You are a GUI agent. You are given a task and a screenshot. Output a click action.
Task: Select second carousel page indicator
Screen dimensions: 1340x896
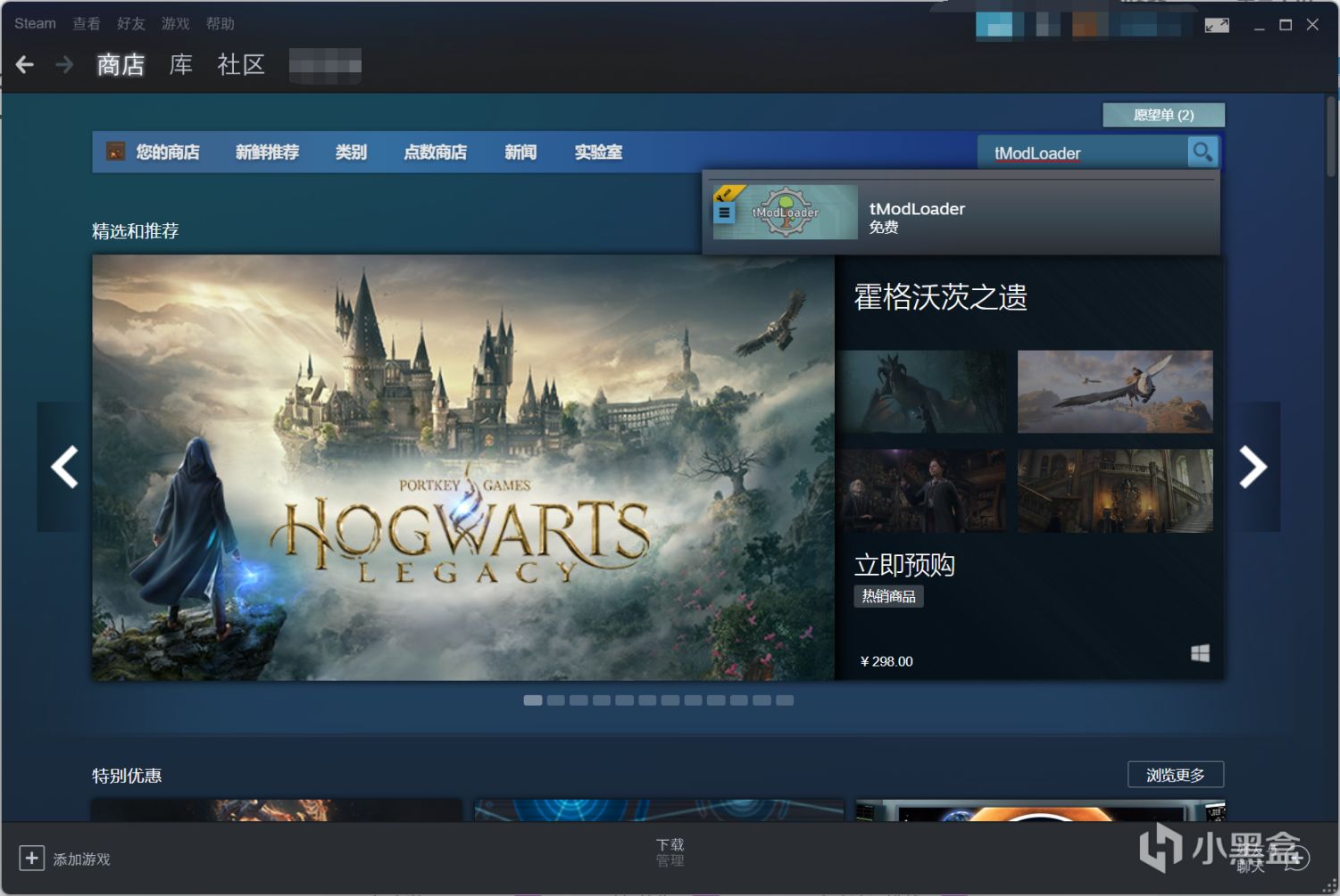(556, 701)
